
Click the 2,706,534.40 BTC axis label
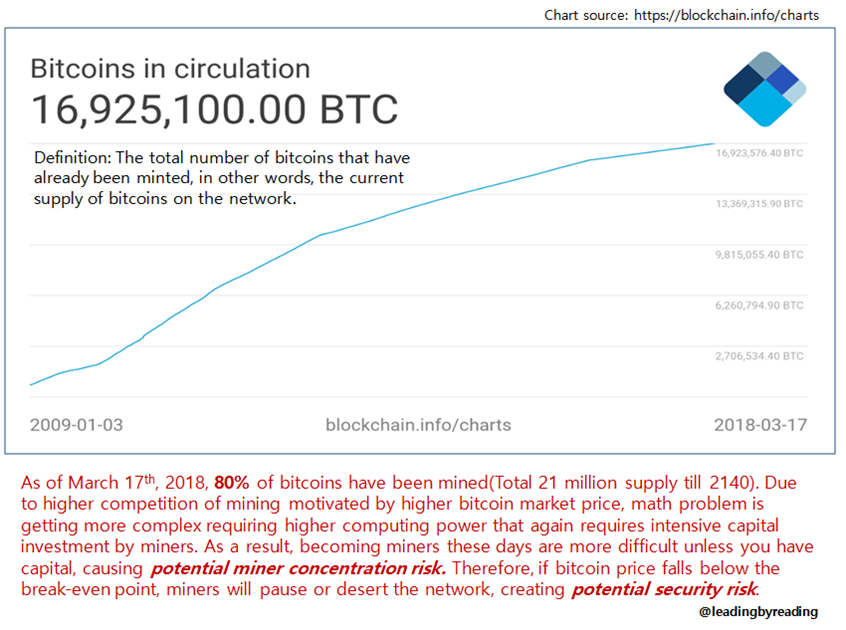[x=759, y=355]
